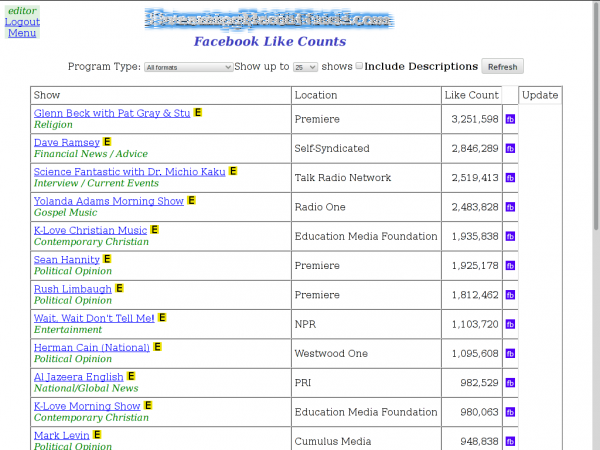Select the 1,103,720 like count cell
The image size is (600, 450).
coord(471,324)
